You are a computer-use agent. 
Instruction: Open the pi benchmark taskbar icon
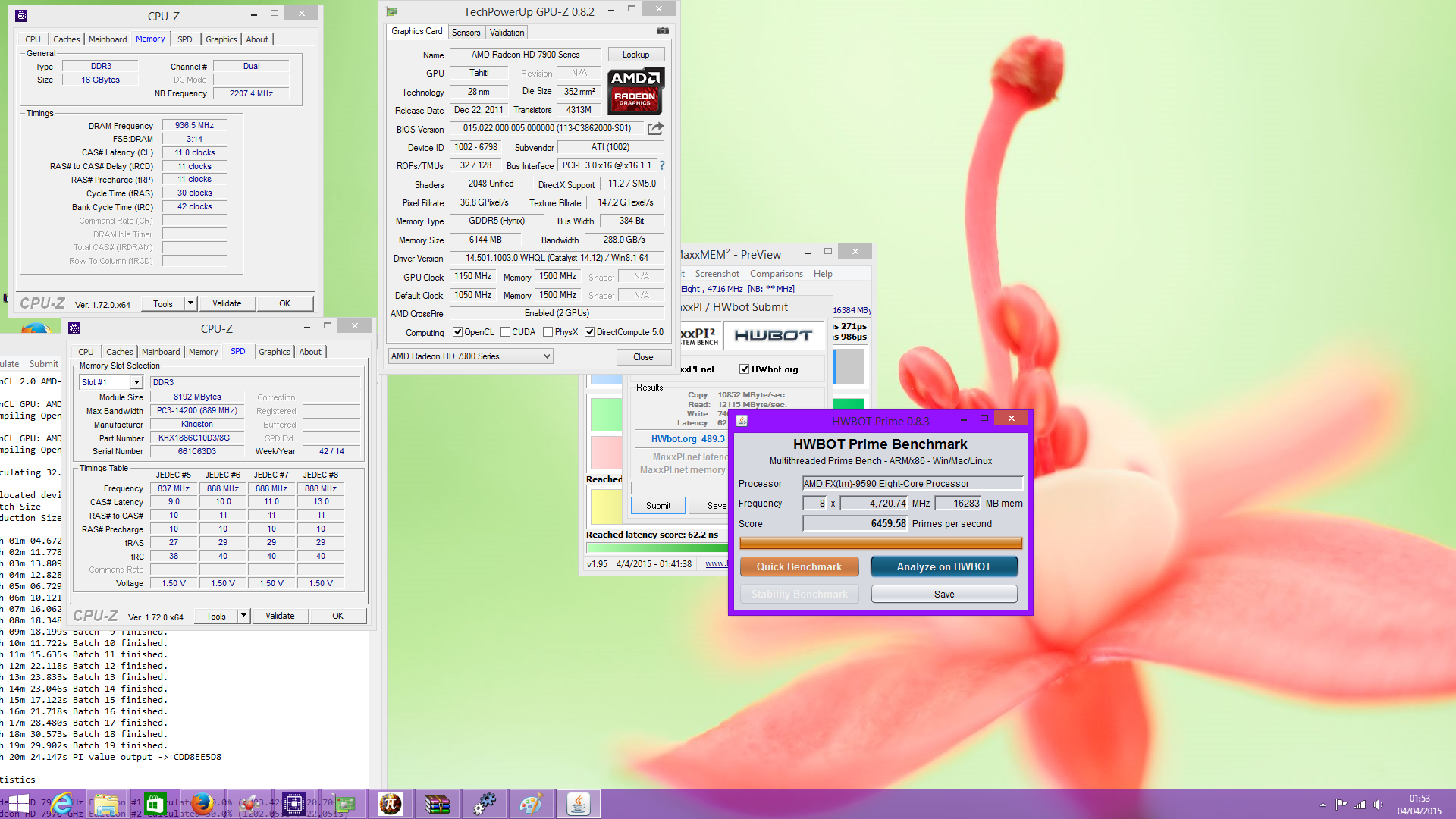tap(391, 804)
